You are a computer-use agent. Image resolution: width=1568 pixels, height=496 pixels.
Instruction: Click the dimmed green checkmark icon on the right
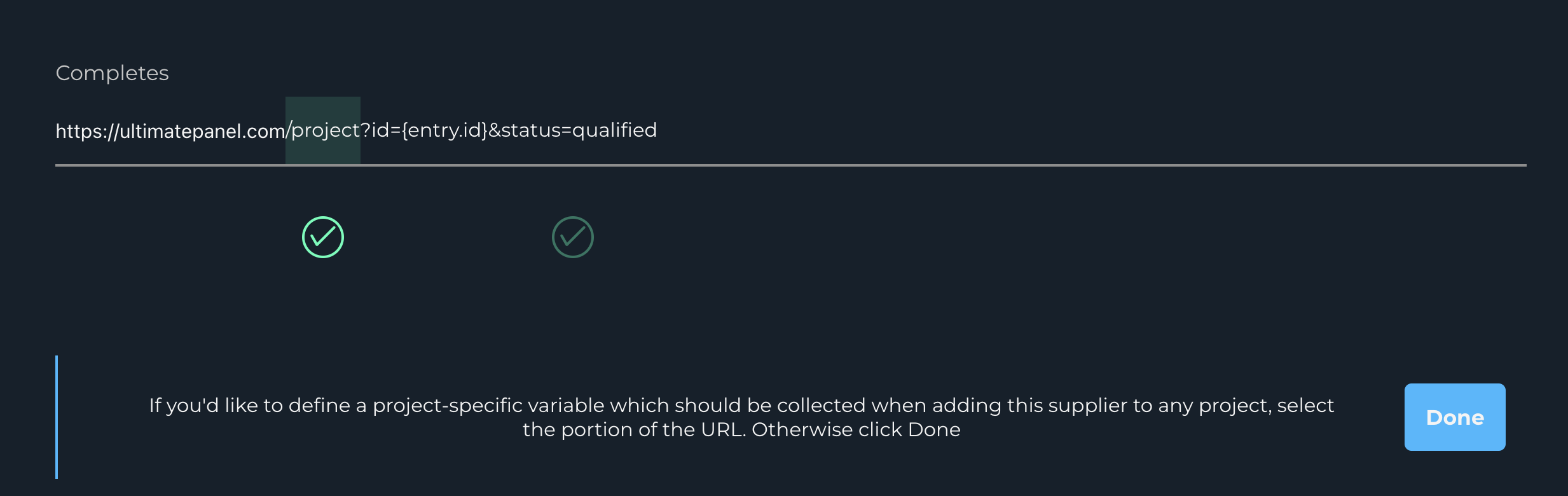(x=572, y=236)
